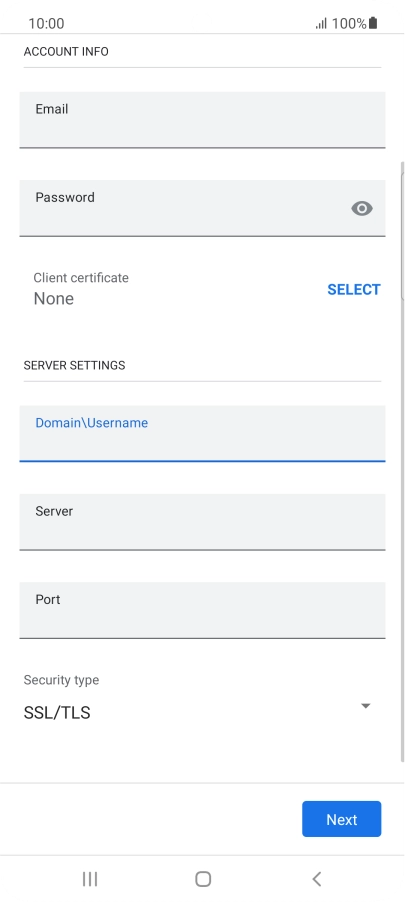
Task: Tap the Security type label
Action: pos(61,680)
